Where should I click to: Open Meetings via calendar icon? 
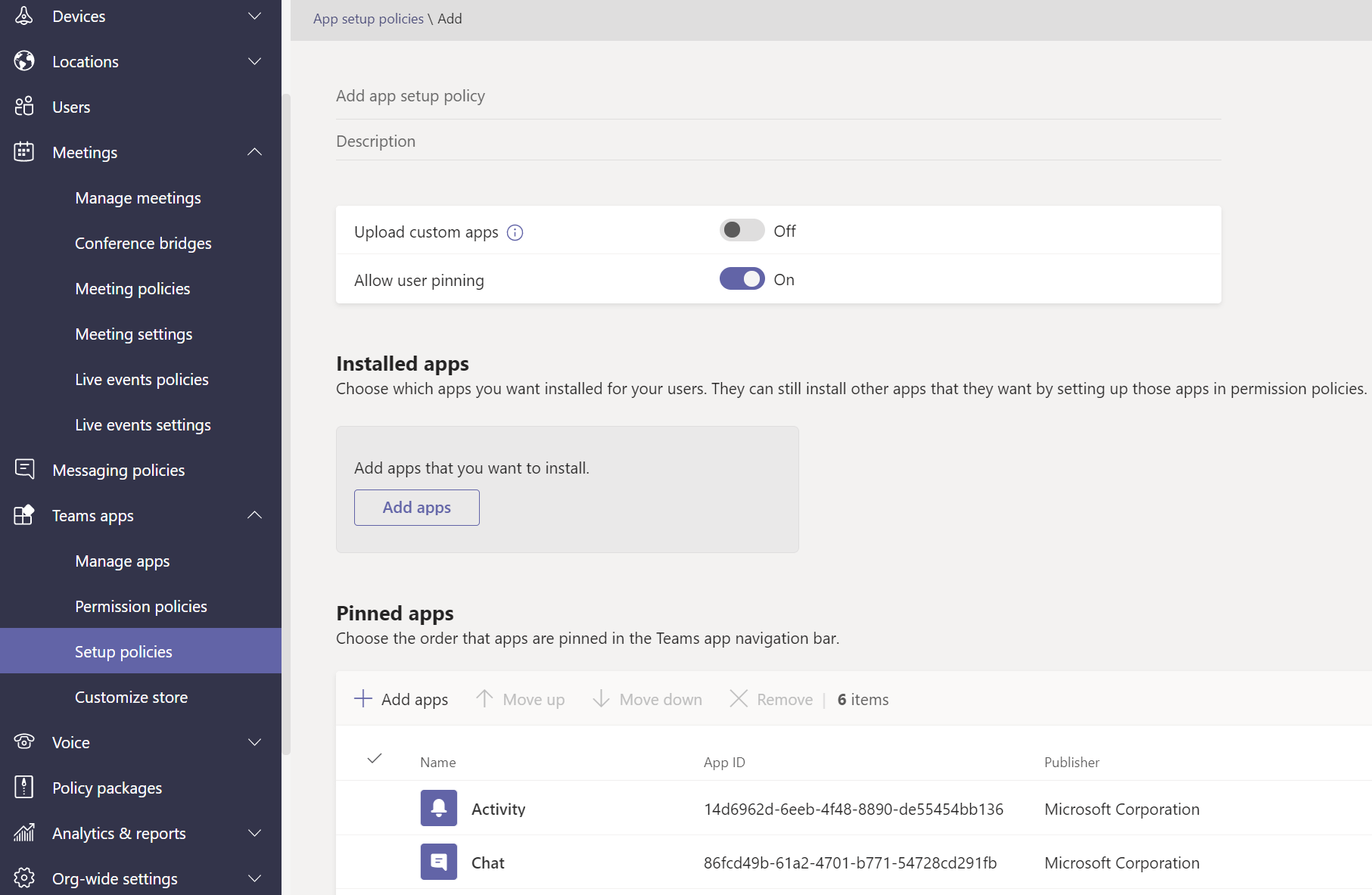click(x=23, y=151)
